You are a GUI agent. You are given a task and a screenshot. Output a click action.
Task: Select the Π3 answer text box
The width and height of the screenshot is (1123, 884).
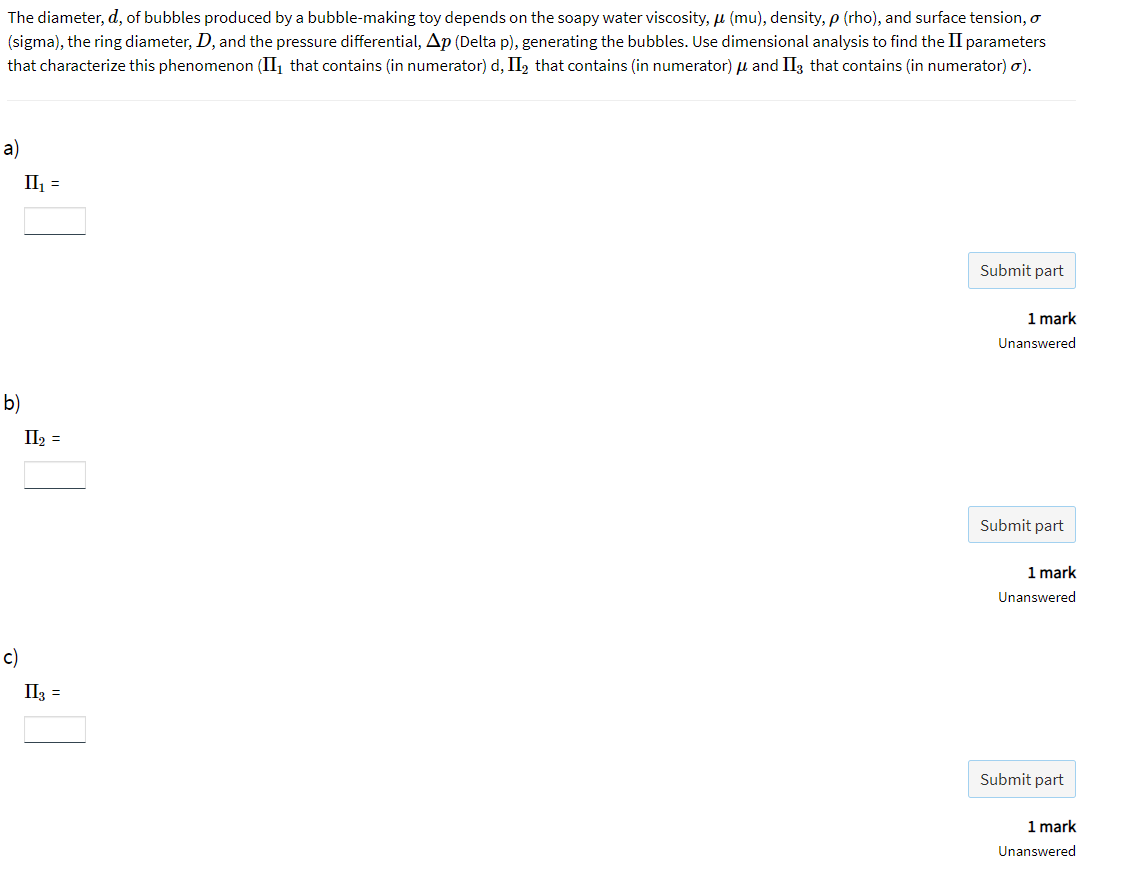tap(54, 729)
